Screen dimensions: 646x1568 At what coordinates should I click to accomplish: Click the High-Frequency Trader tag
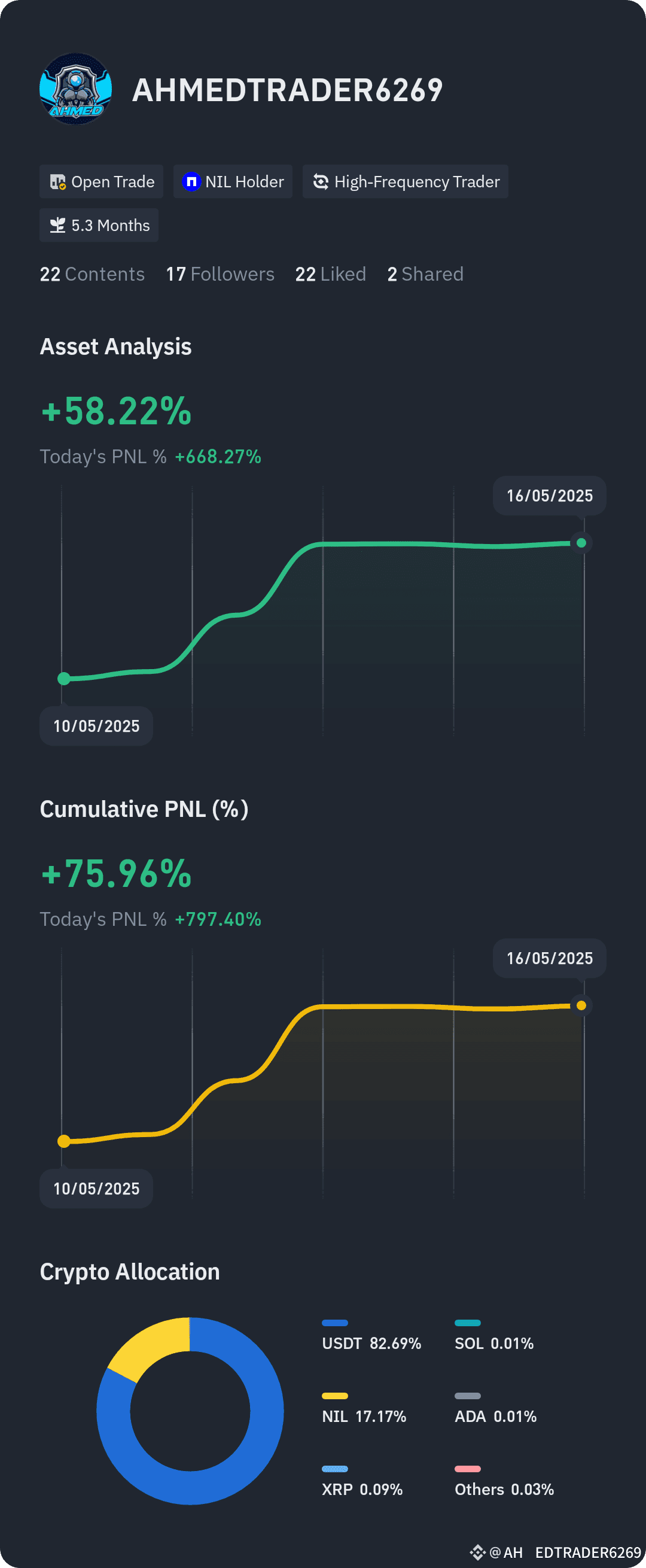pos(405,181)
